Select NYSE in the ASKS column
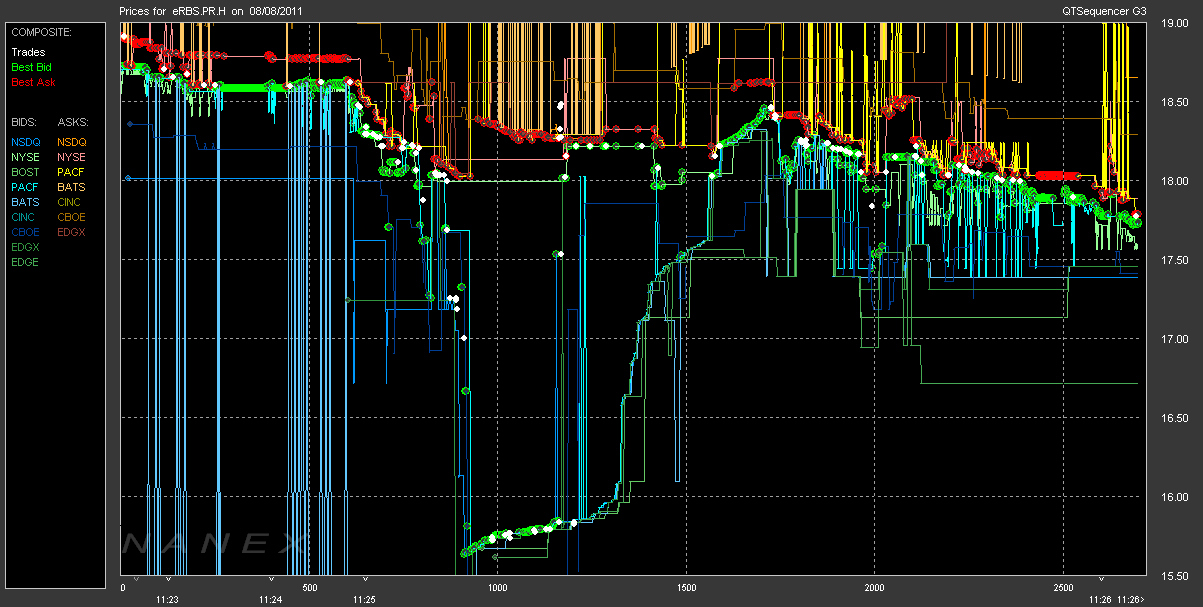Screen dimensions: 1203x607 point(71,157)
